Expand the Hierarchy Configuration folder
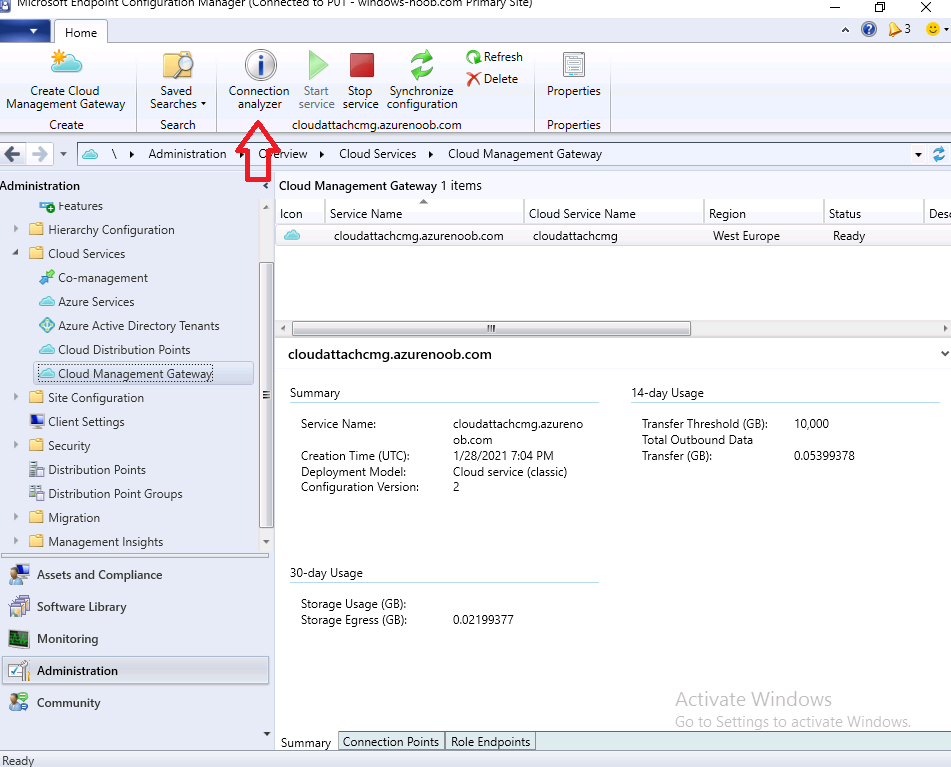 coord(16,229)
